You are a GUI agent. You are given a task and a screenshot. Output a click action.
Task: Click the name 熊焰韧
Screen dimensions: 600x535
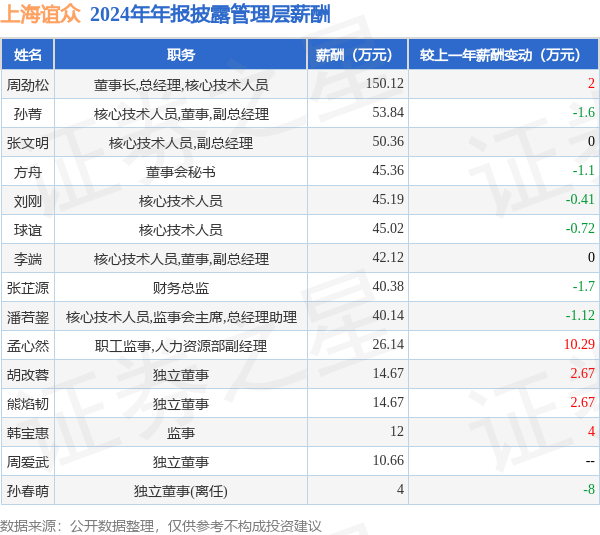[28, 404]
